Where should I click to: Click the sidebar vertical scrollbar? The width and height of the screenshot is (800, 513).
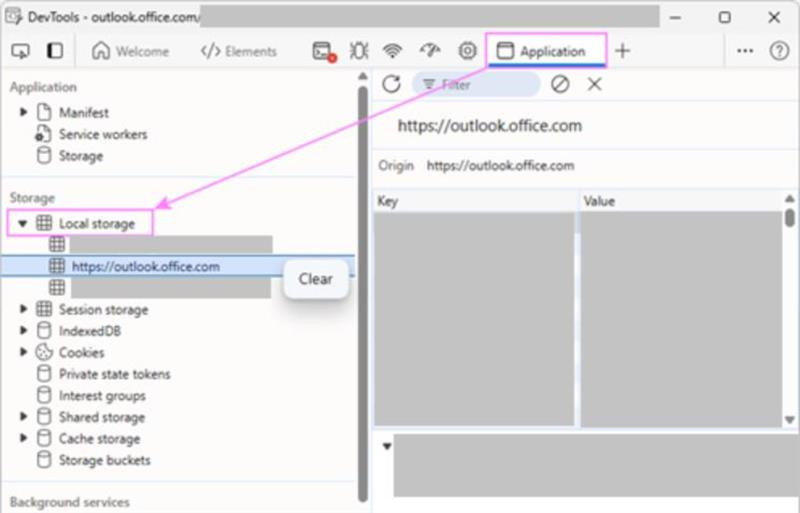click(x=363, y=294)
